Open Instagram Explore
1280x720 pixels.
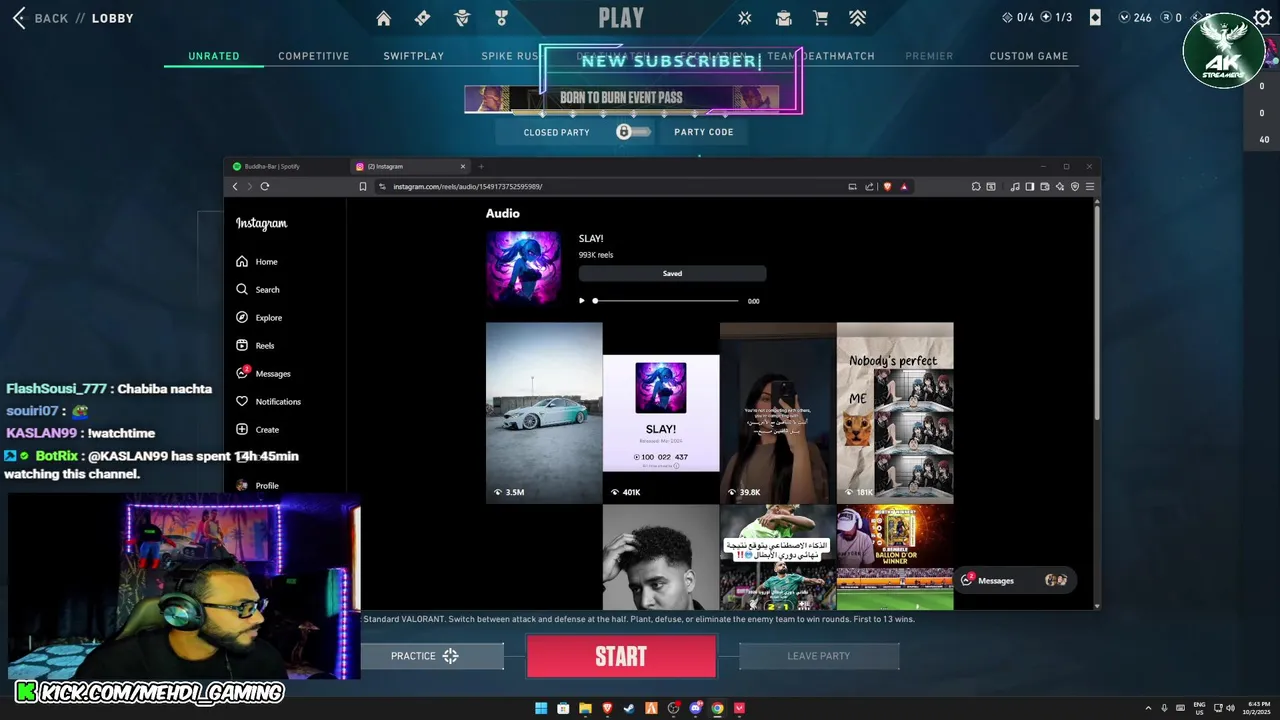(x=259, y=317)
